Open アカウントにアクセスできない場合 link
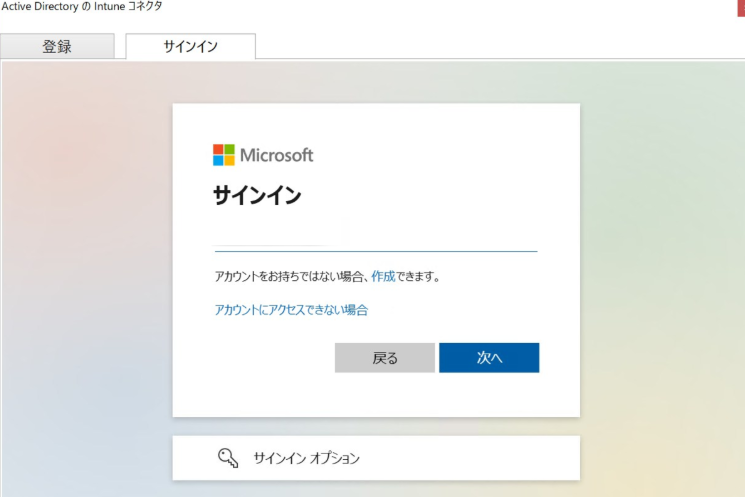The height and width of the screenshot is (497, 745). [x=291, y=310]
